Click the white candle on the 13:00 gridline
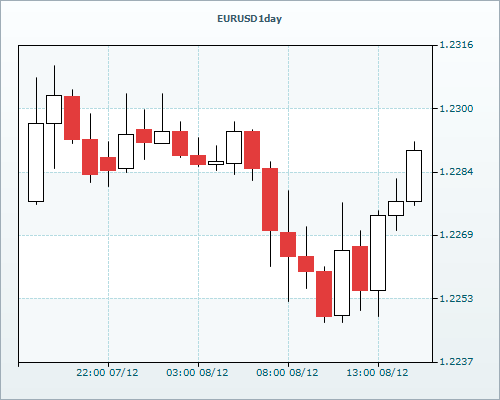The height and width of the screenshot is (400, 500). tap(378, 253)
